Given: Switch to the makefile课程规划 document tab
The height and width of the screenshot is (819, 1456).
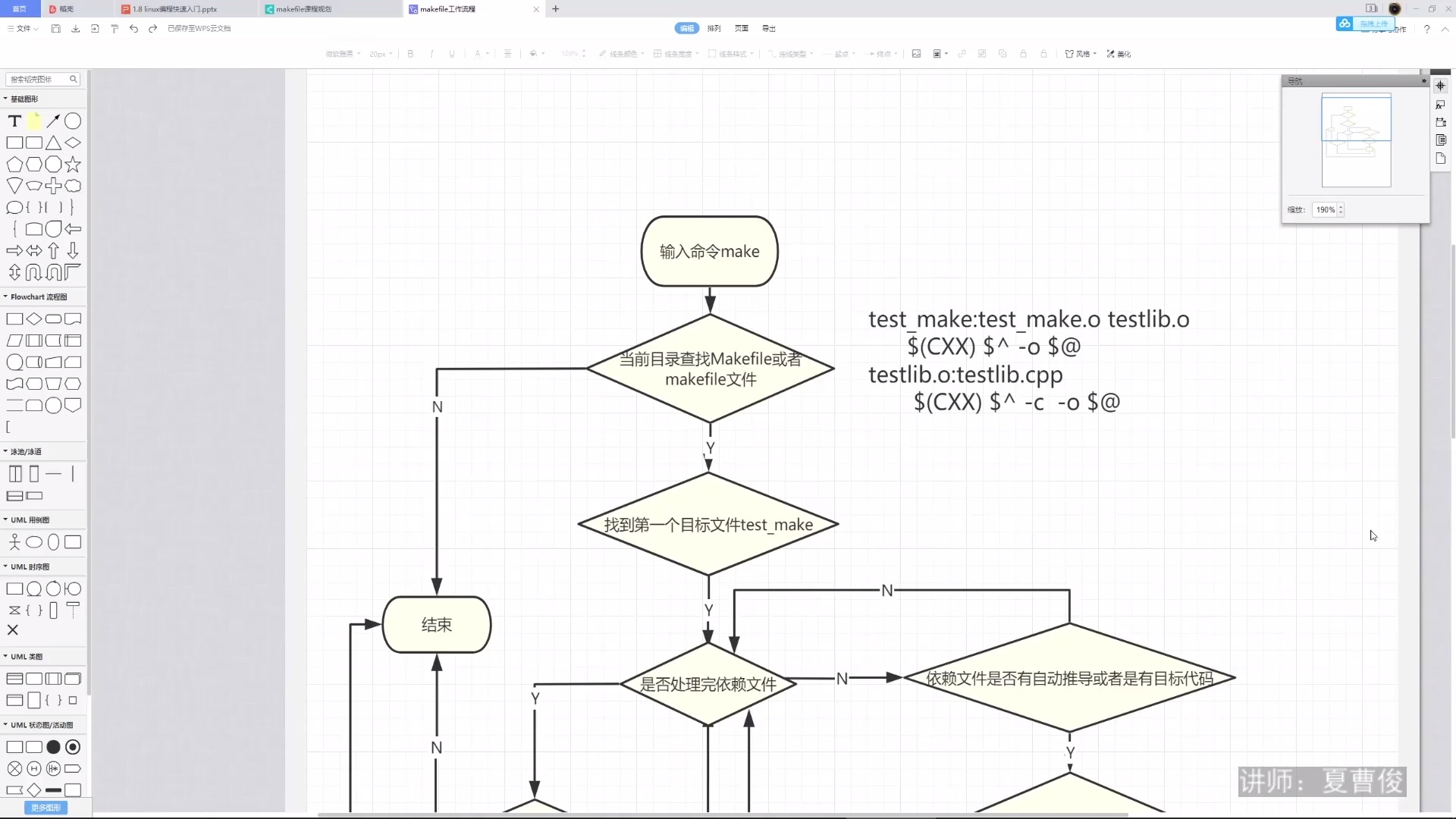Looking at the screenshot, I should click(x=330, y=9).
